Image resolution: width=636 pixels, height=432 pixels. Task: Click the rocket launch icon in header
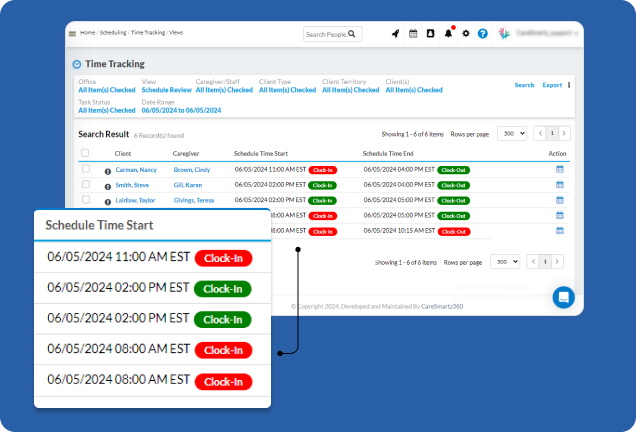[x=395, y=34]
